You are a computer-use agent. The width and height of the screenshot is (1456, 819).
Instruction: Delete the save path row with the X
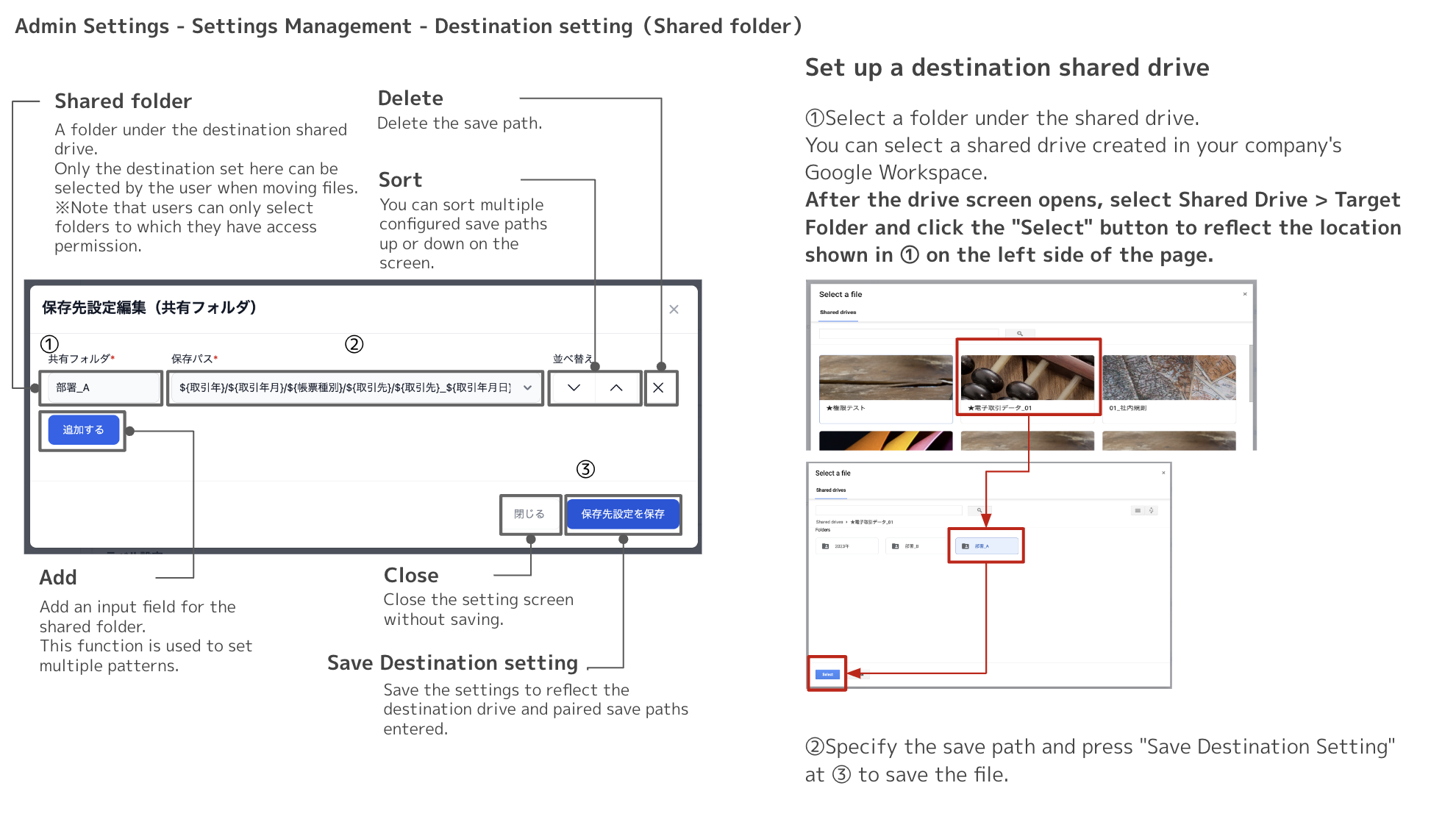click(659, 387)
